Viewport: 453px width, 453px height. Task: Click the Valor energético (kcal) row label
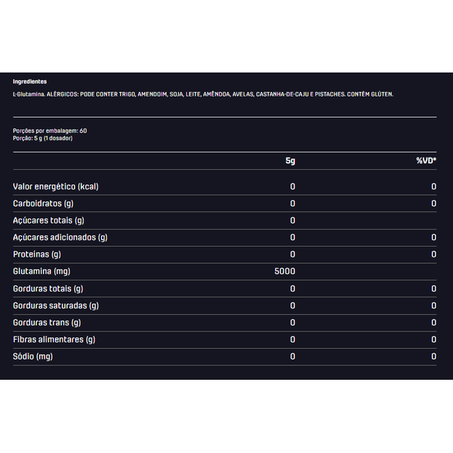tap(56, 187)
